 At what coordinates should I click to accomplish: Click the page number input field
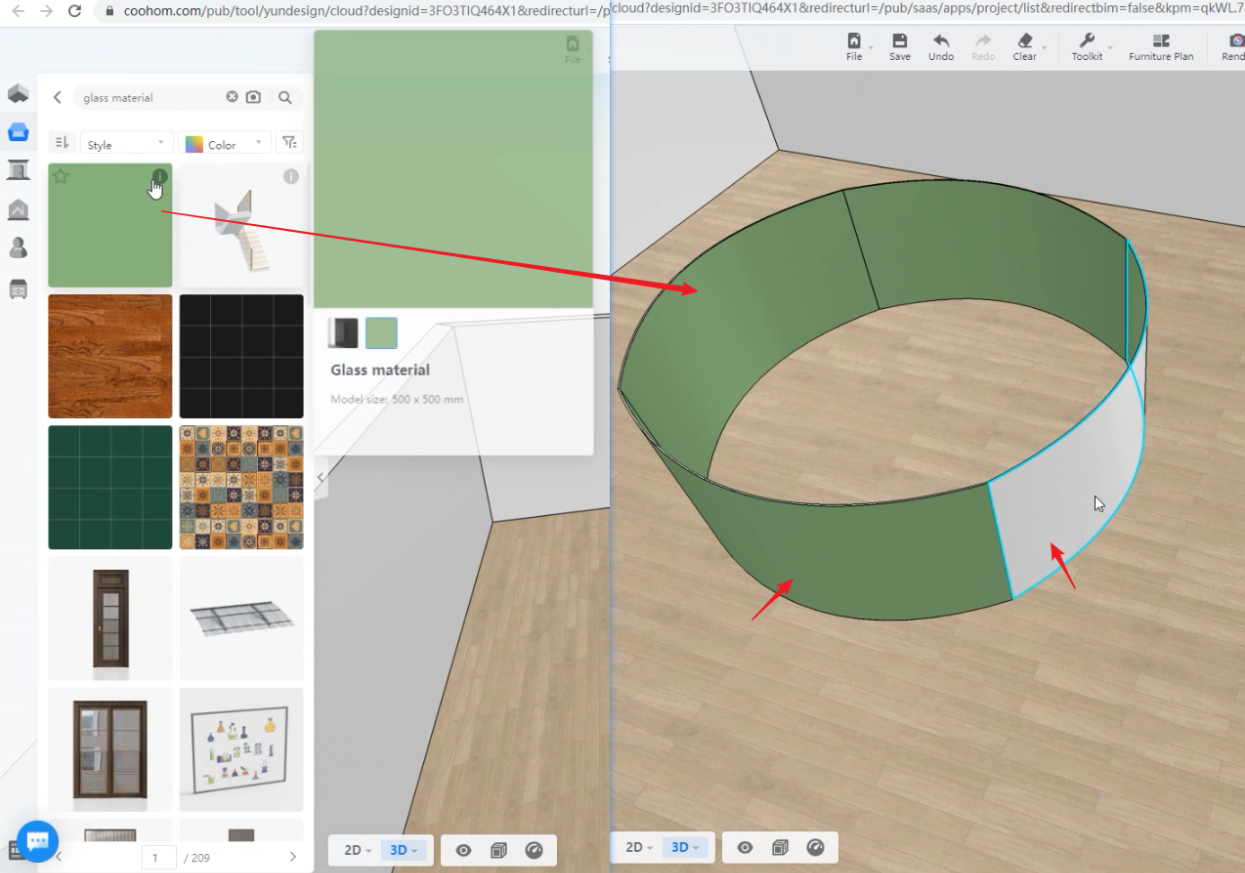point(158,857)
